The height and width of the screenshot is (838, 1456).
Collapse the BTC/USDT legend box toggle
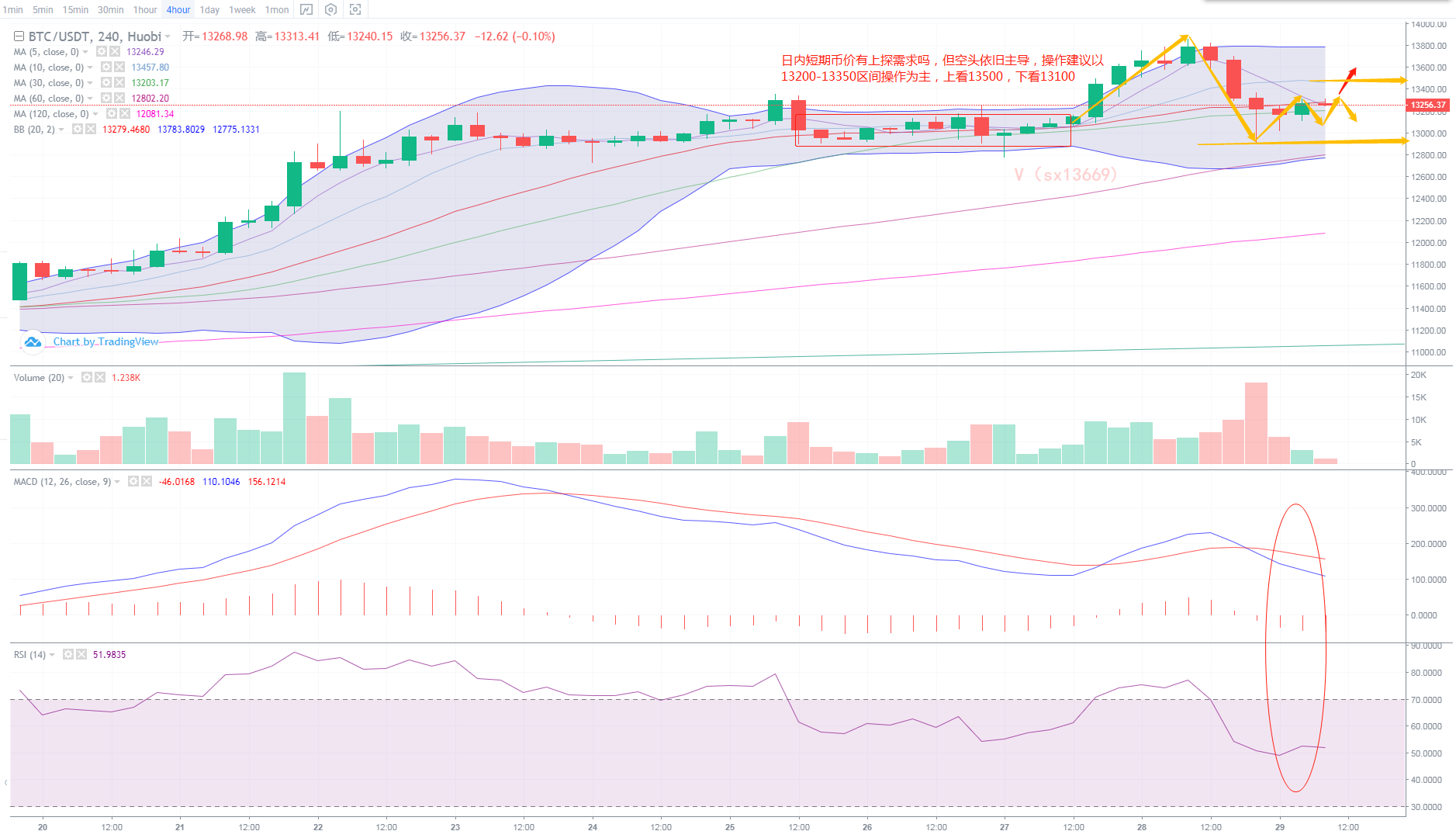[x=19, y=36]
